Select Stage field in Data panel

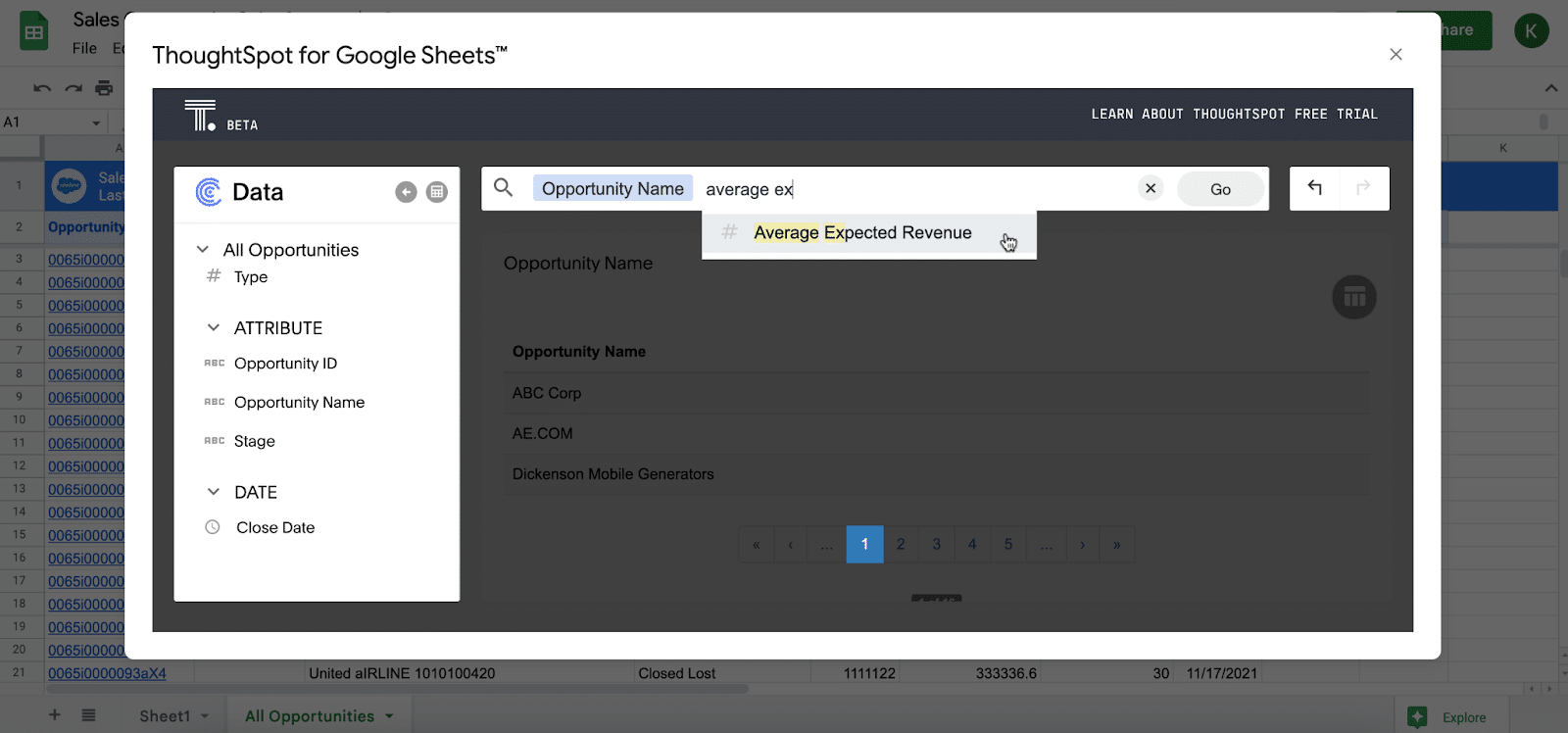click(x=254, y=441)
